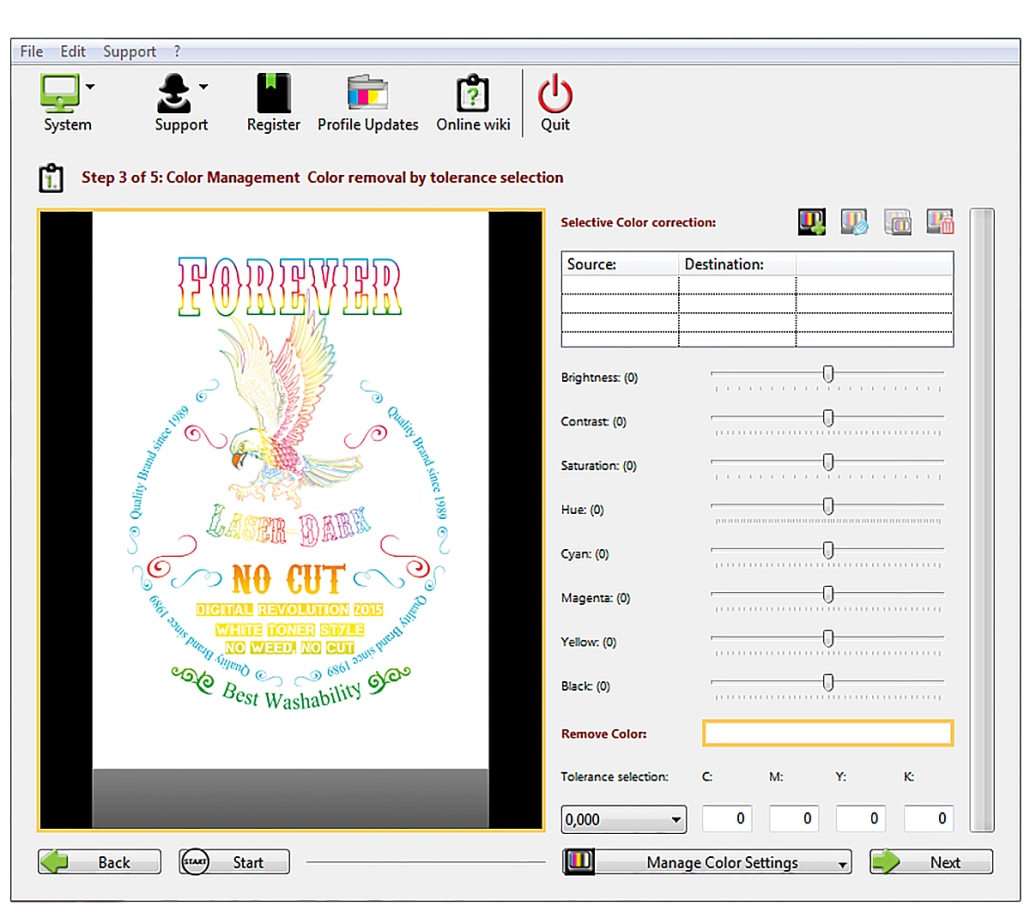
Task: Click the Brightness slider handle
Action: coord(828,374)
